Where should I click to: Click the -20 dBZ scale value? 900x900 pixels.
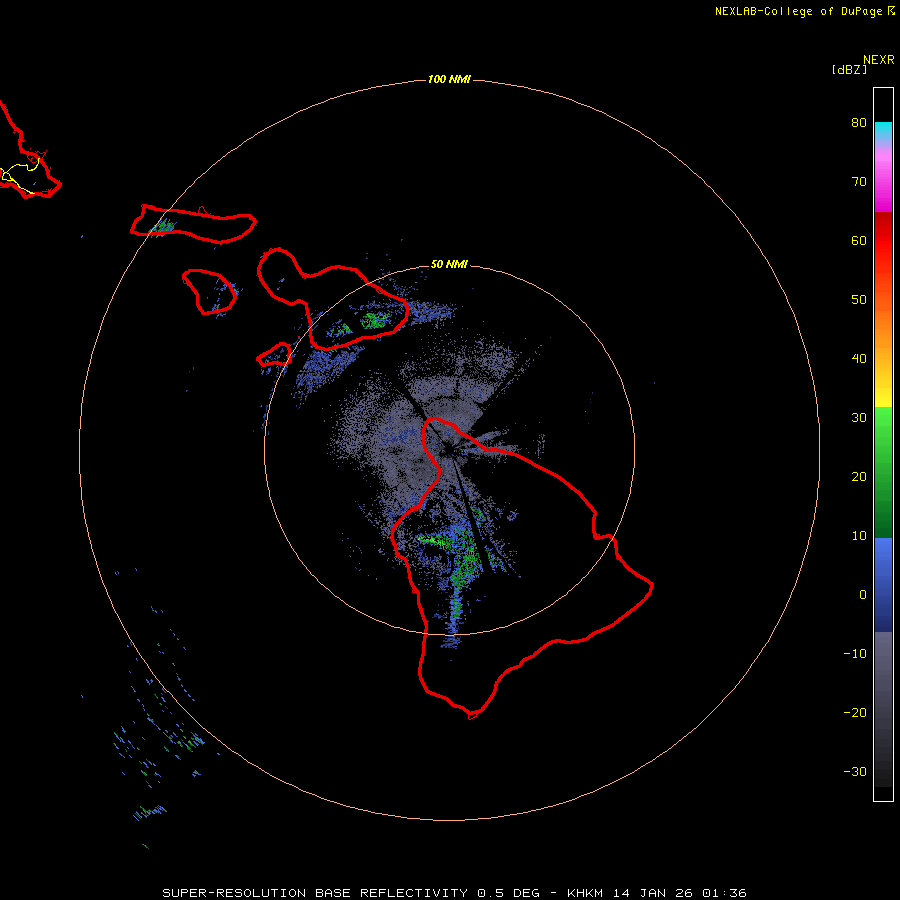[855, 713]
